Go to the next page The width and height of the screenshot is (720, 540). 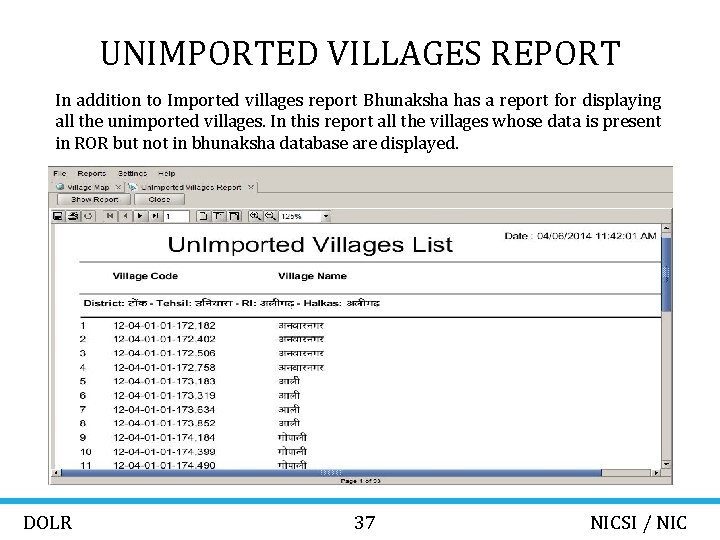point(140,216)
